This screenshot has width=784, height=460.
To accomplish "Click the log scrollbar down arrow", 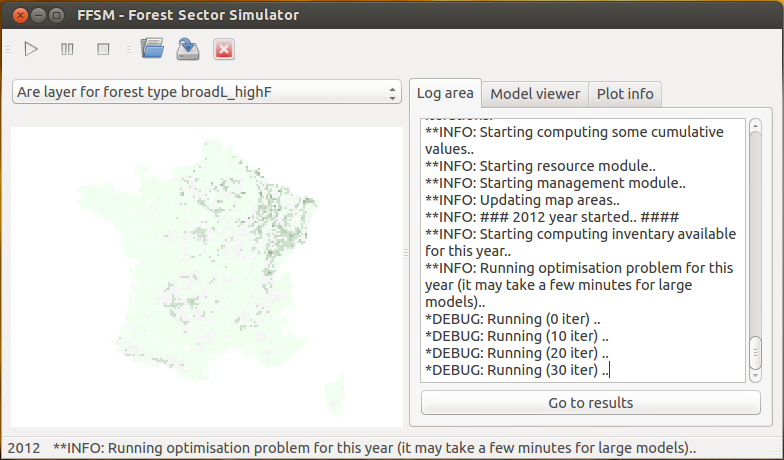I will point(756,376).
